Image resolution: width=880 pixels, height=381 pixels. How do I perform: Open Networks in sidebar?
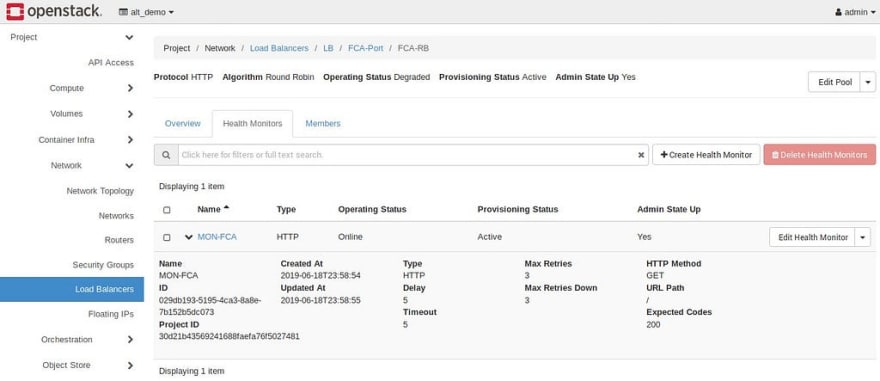(116, 215)
